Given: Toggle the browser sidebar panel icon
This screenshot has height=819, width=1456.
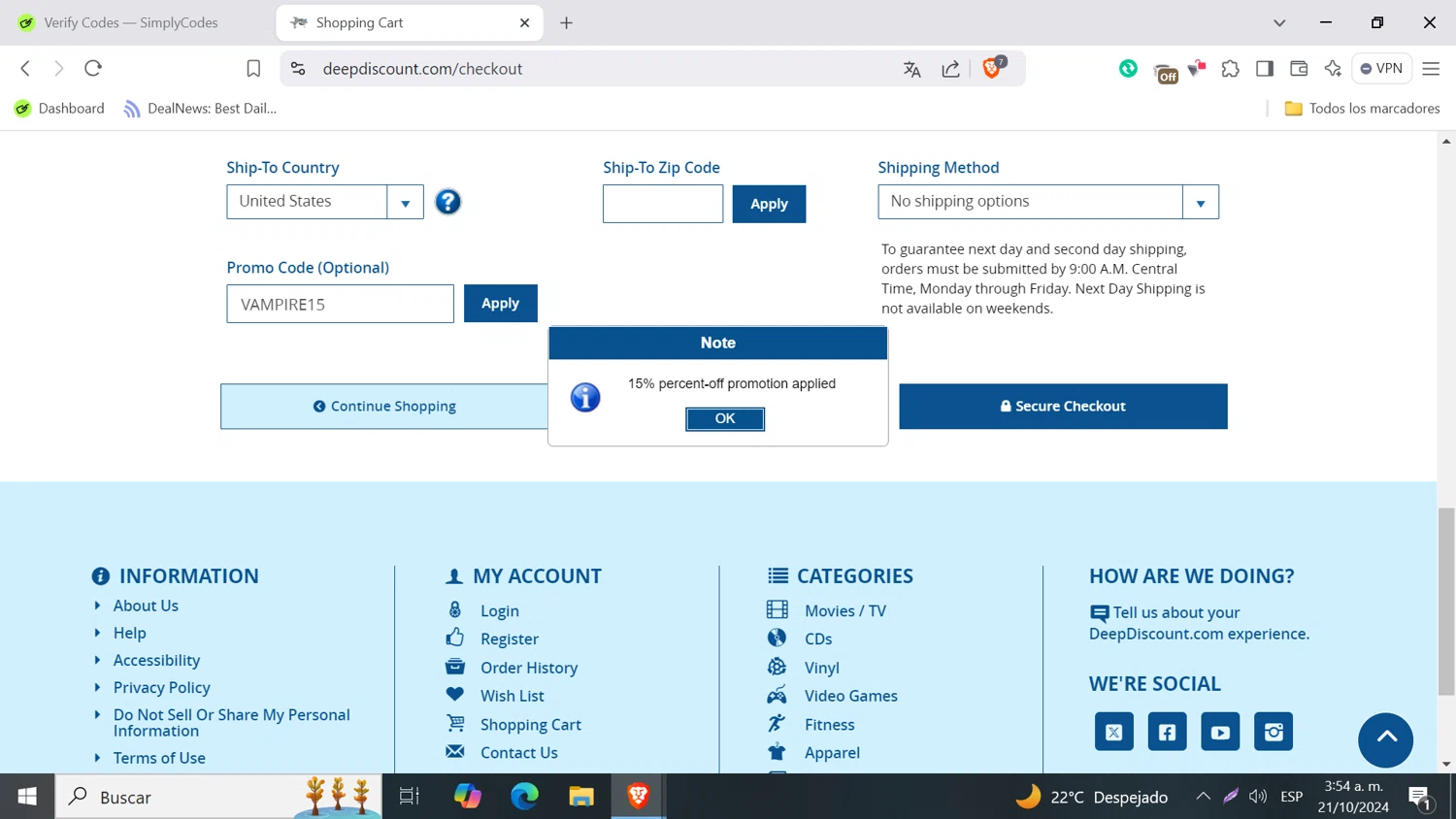Looking at the screenshot, I should 1264,68.
